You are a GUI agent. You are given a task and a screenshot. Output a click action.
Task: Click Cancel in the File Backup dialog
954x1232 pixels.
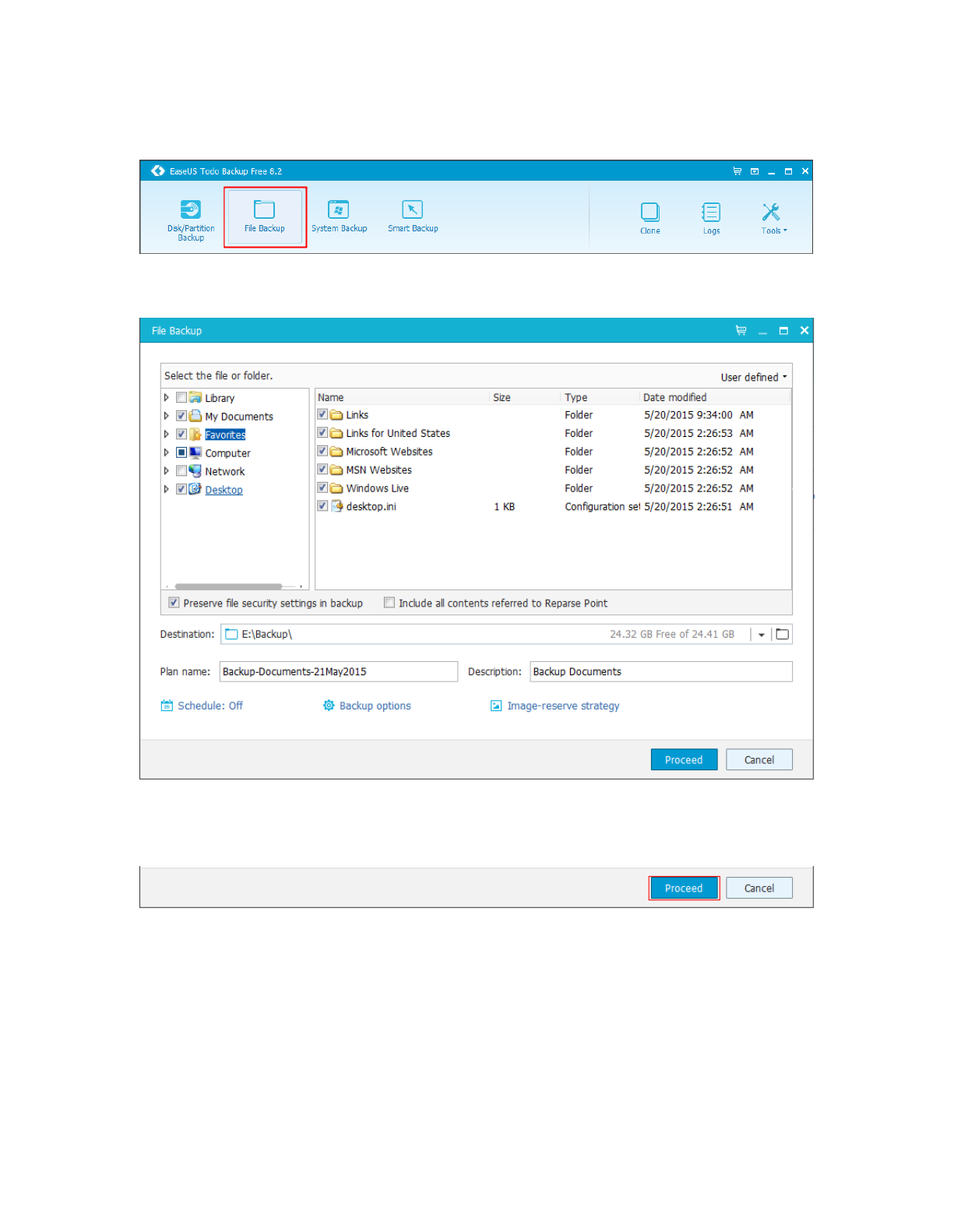[x=759, y=760]
